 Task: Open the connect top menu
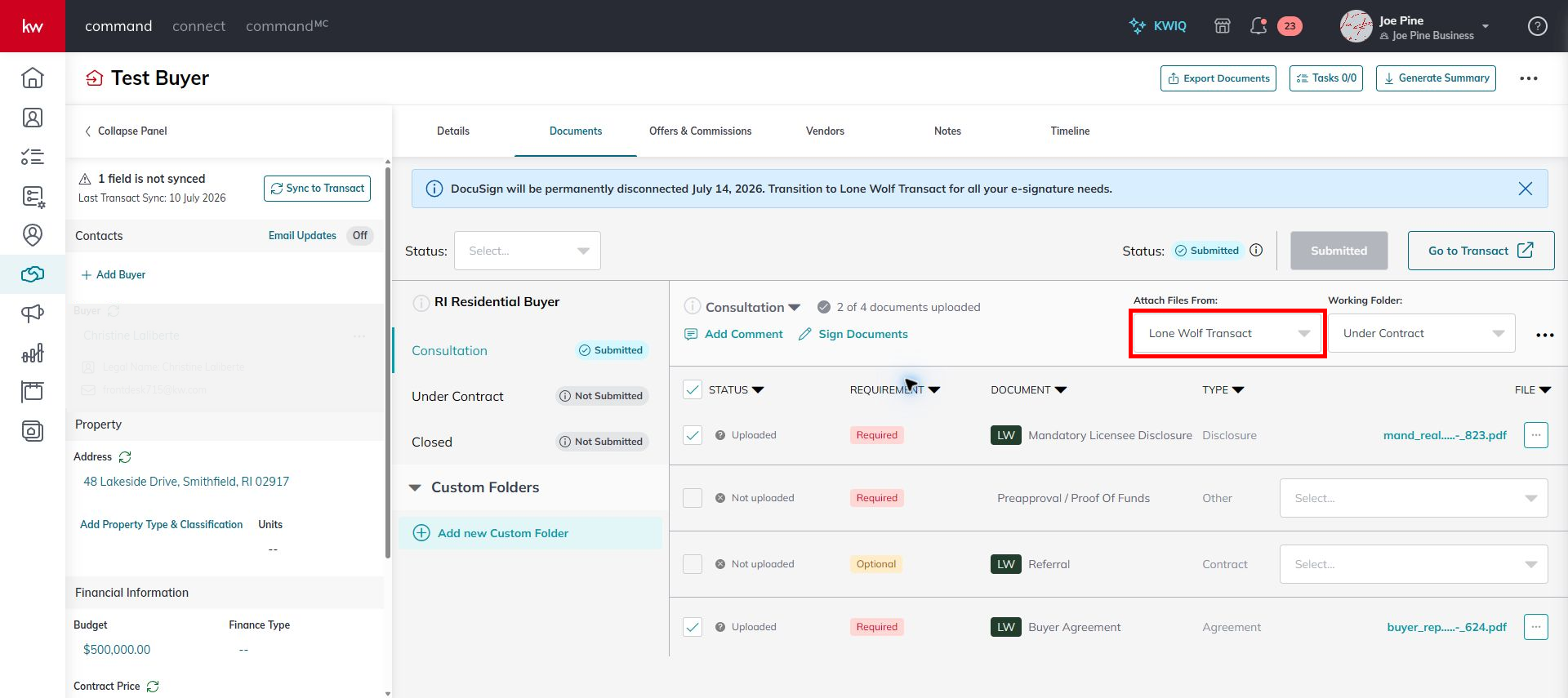(x=198, y=26)
